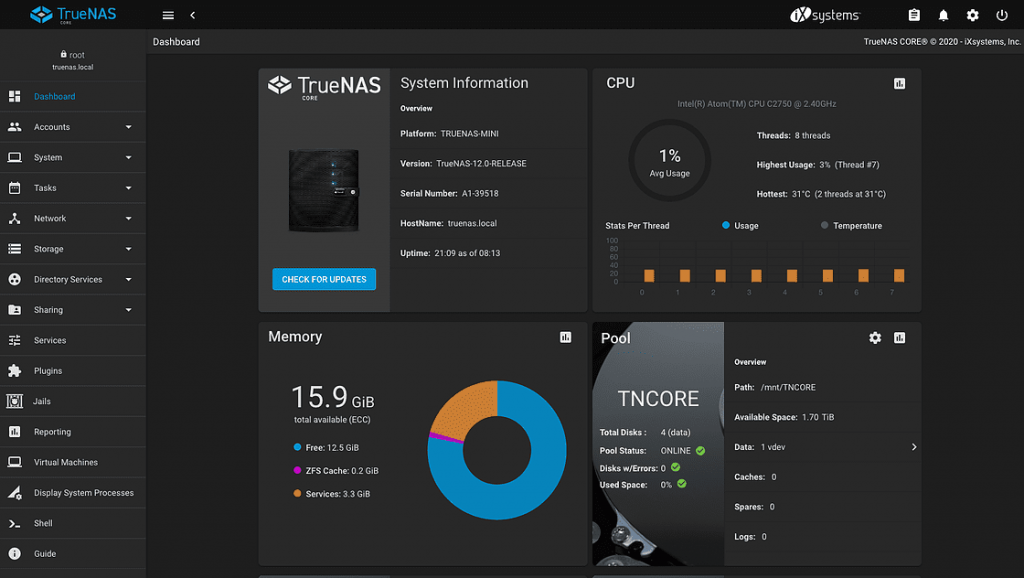Viewport: 1024px width, 578px height.
Task: Open the task manager clipboard icon
Action: tap(914, 15)
